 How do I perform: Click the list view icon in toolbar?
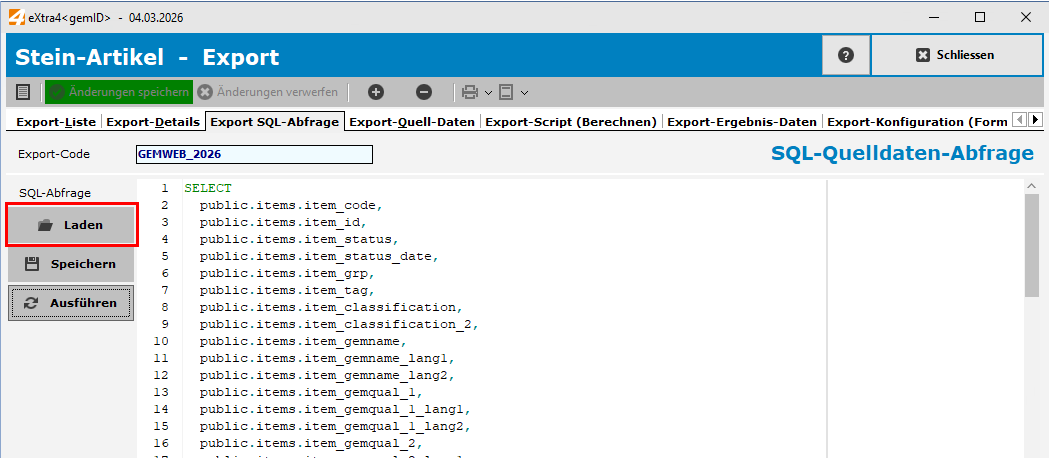click(x=23, y=92)
